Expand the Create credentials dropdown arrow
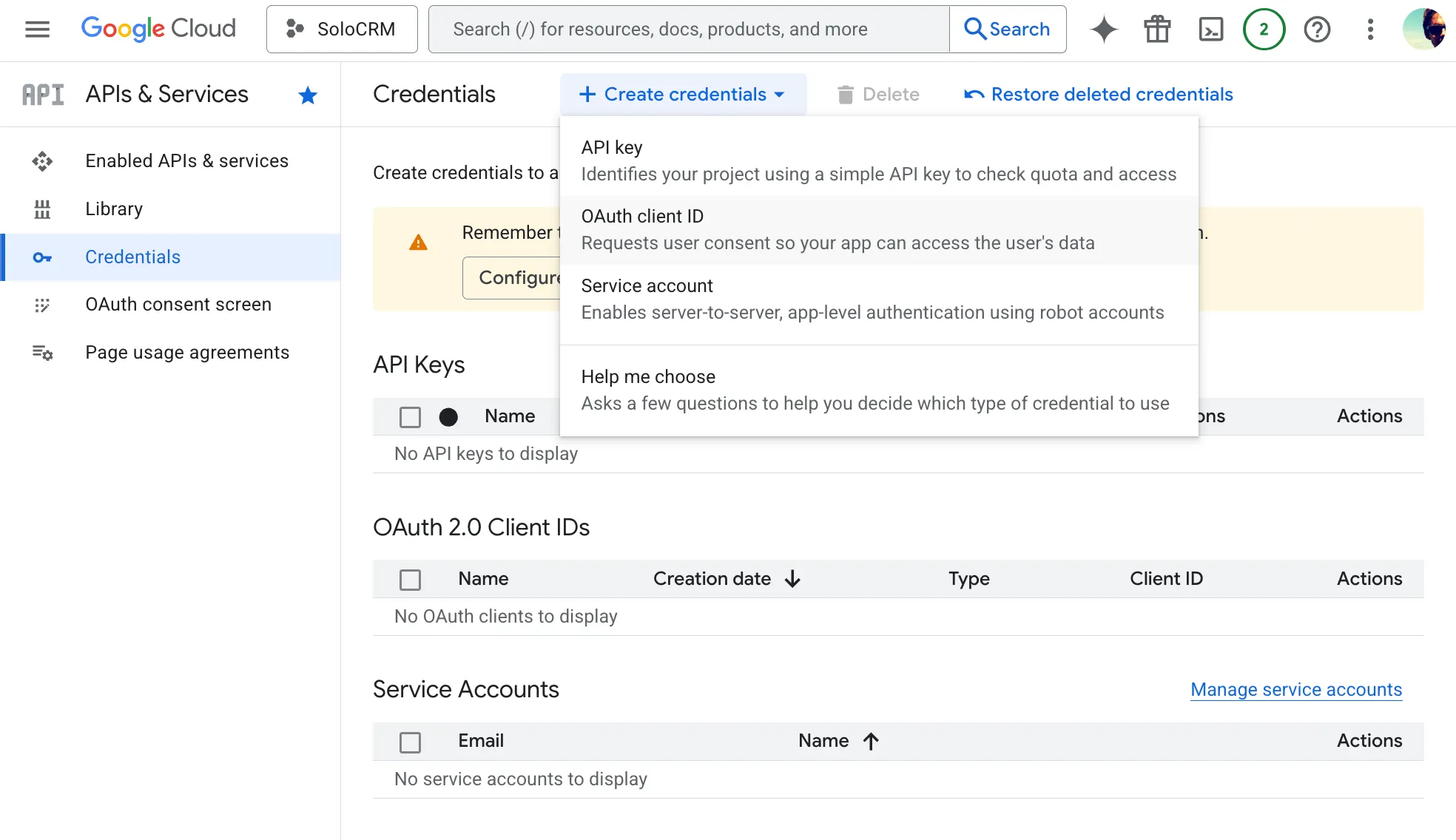 [779, 95]
